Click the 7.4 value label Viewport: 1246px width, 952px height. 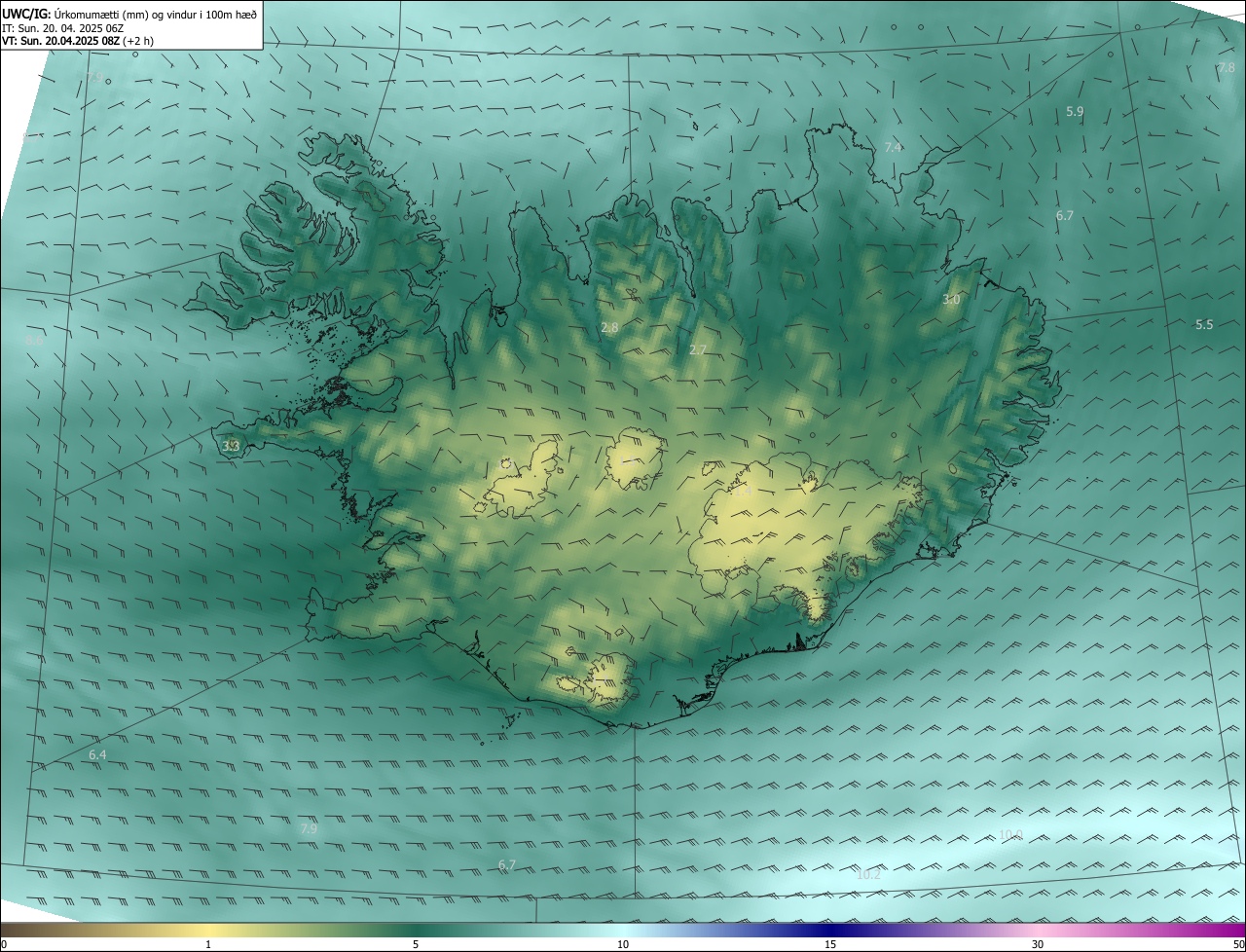point(893,147)
